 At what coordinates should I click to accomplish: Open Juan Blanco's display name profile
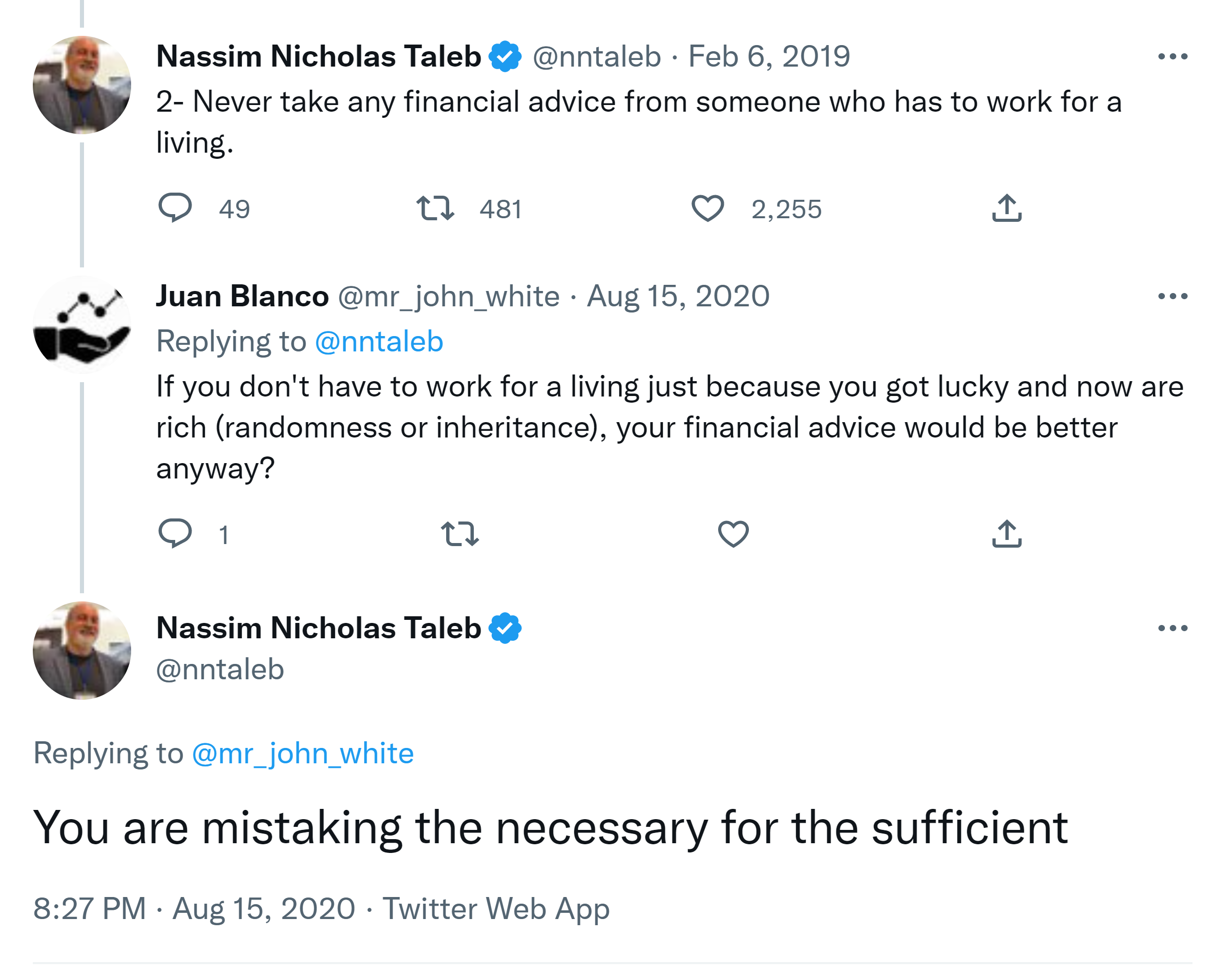coord(242,297)
